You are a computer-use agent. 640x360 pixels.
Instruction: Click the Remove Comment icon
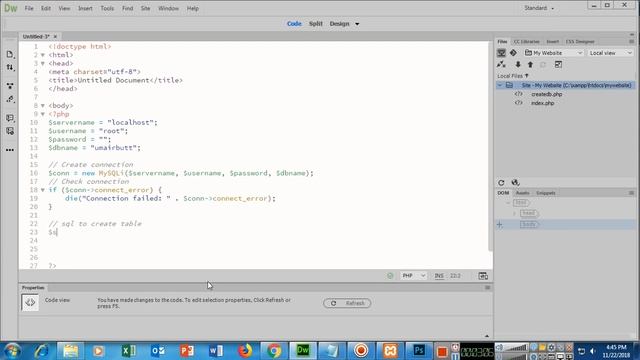(10, 131)
